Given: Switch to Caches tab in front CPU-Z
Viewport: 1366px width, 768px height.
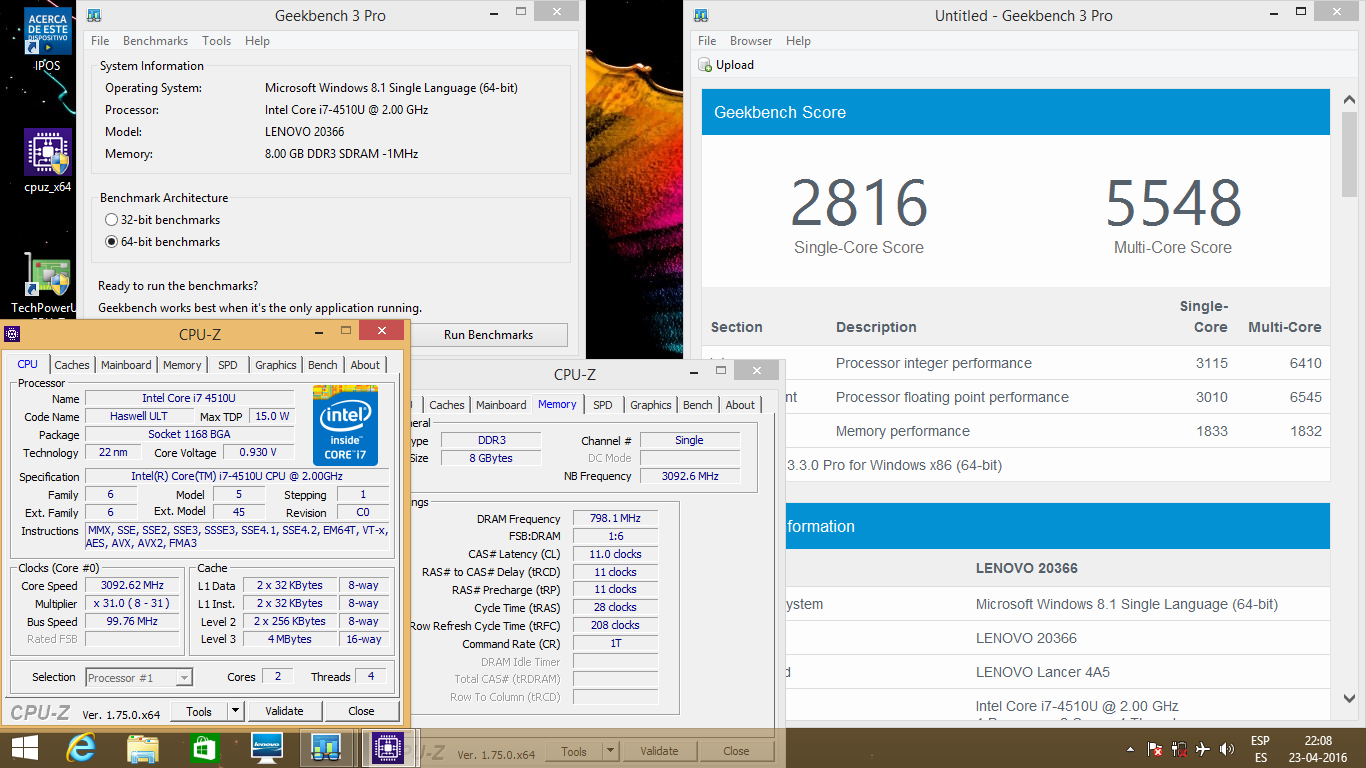Looking at the screenshot, I should (x=72, y=365).
